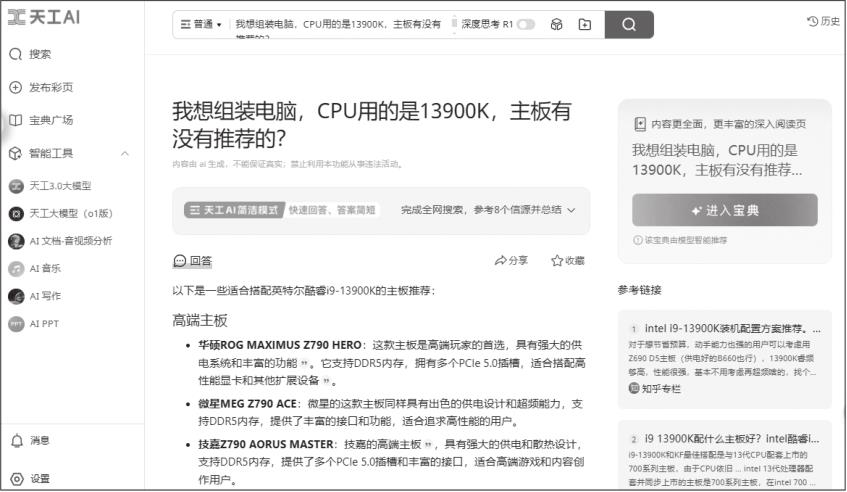847x492 pixels.
Task: Click the 技嘉Z790 AORUS MASTER text
Action: click(265, 444)
